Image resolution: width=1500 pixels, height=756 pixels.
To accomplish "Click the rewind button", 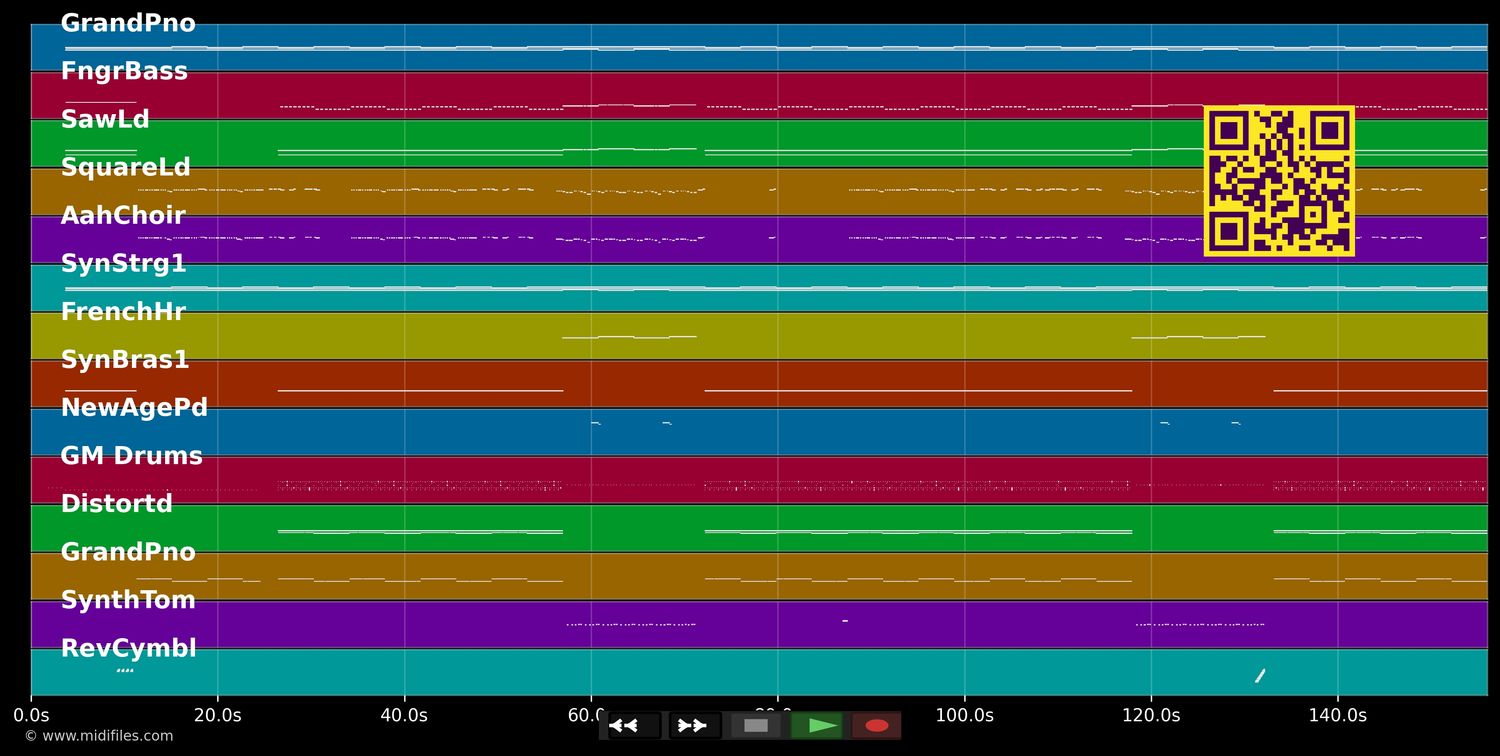I will coord(634,726).
